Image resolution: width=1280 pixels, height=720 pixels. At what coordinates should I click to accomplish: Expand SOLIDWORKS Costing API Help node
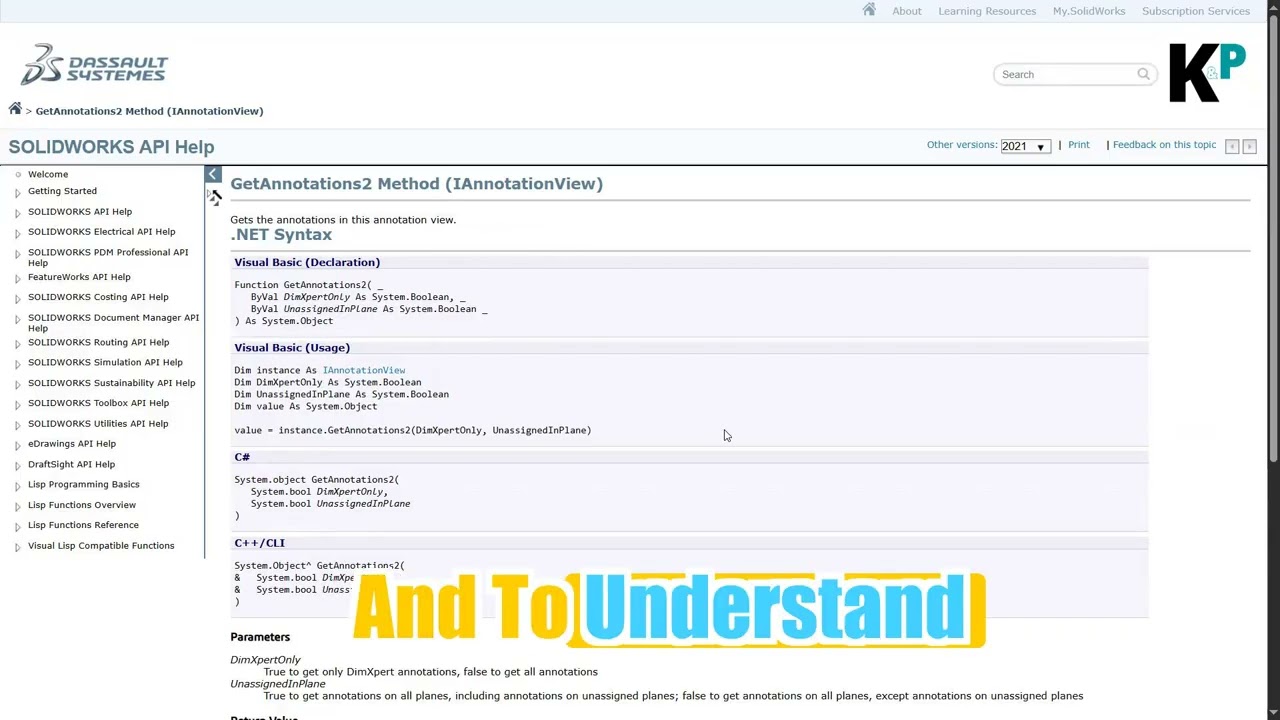(x=17, y=298)
